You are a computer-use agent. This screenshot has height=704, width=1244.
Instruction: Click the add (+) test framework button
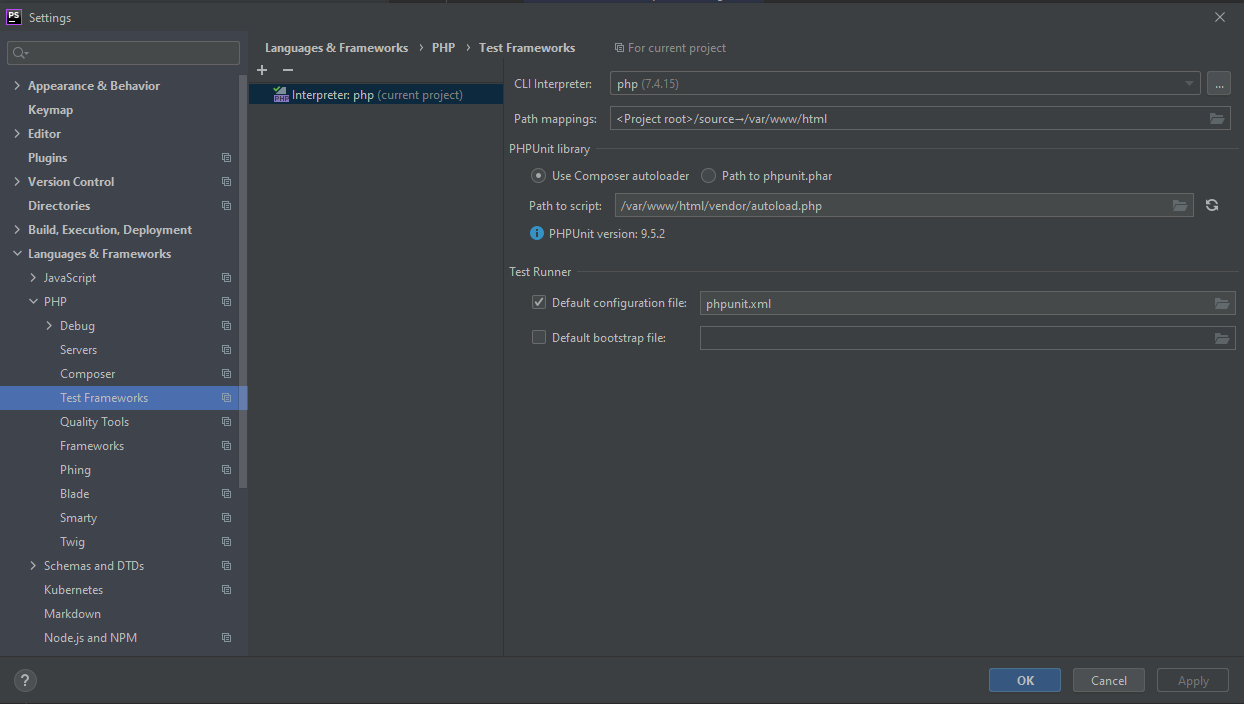(x=262, y=70)
